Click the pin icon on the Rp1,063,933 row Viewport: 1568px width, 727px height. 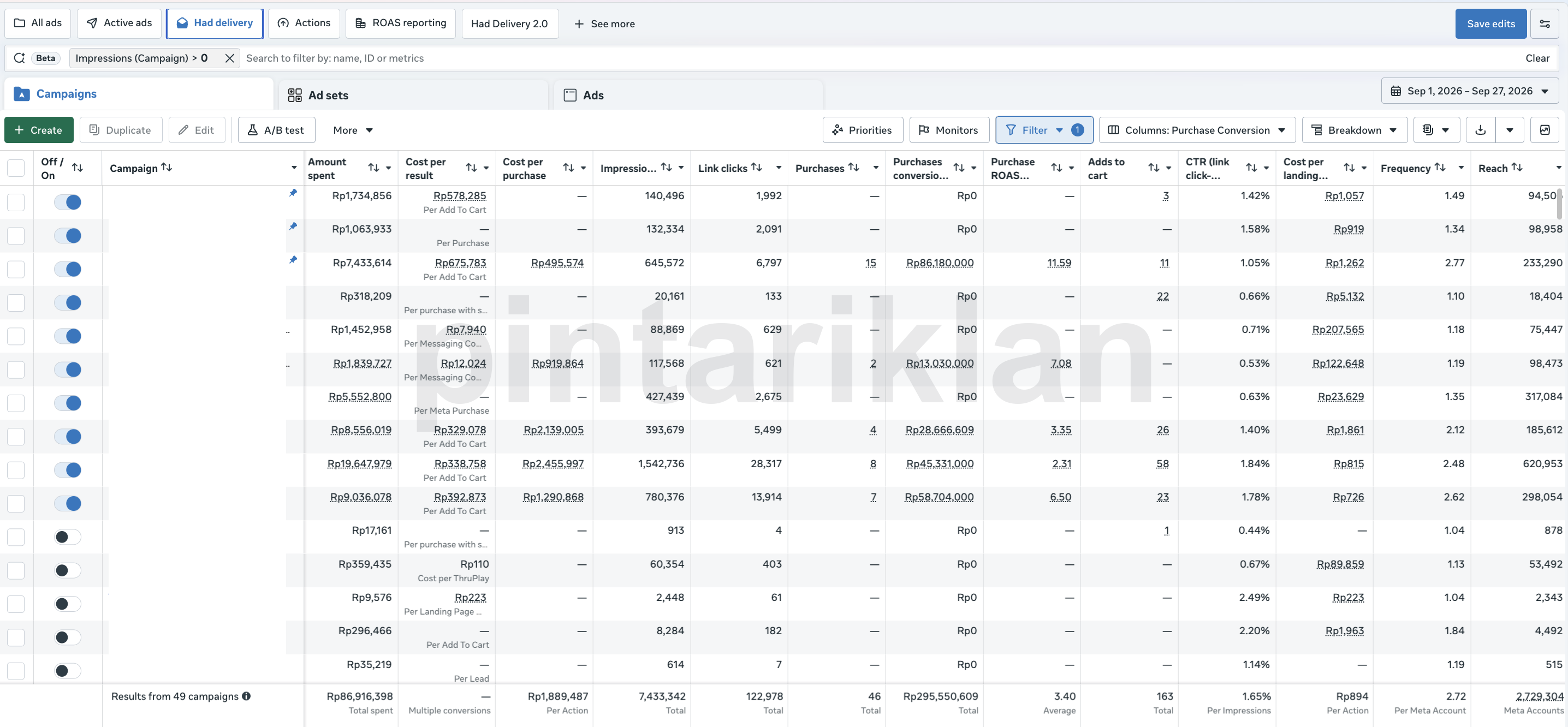coord(293,227)
